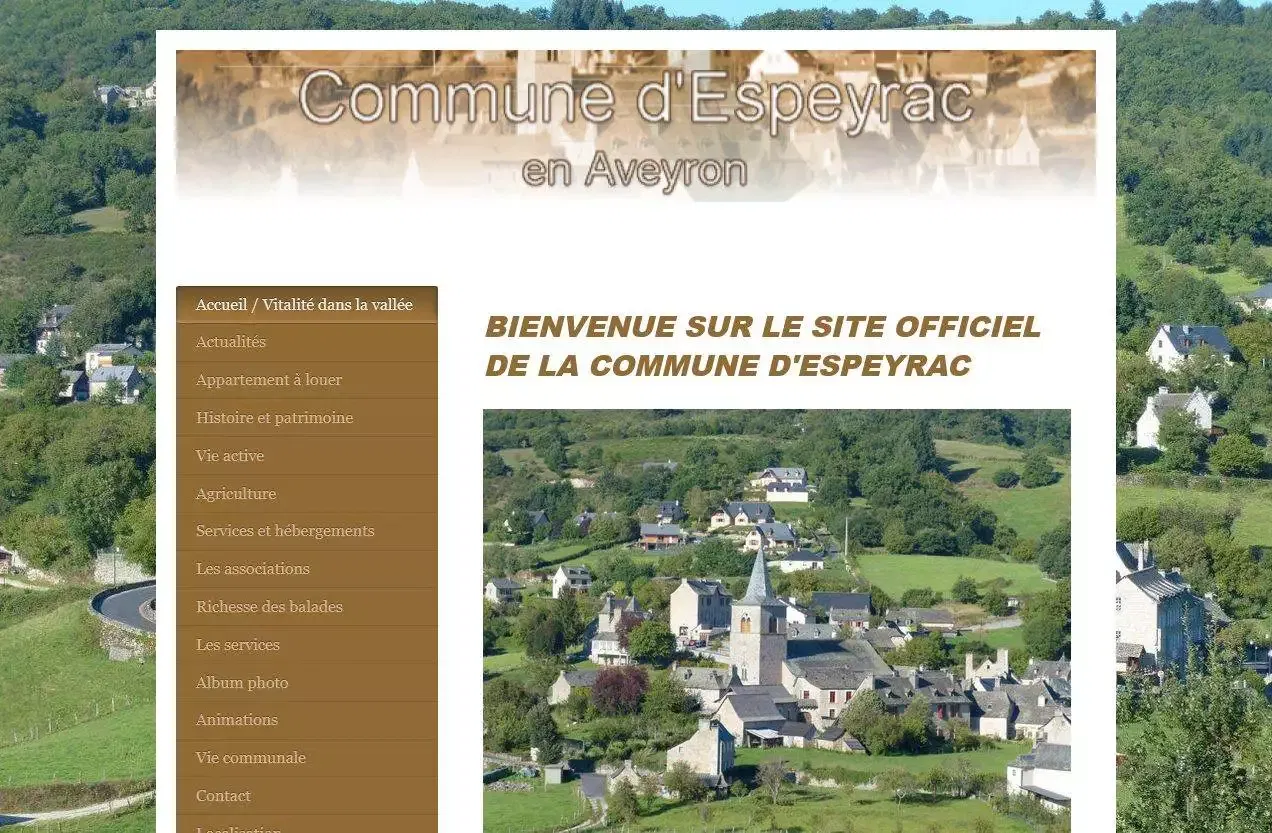Open the Accueil / Vitalité dans la vallée page
Image resolution: width=1272 pixels, height=833 pixels.
tap(304, 305)
